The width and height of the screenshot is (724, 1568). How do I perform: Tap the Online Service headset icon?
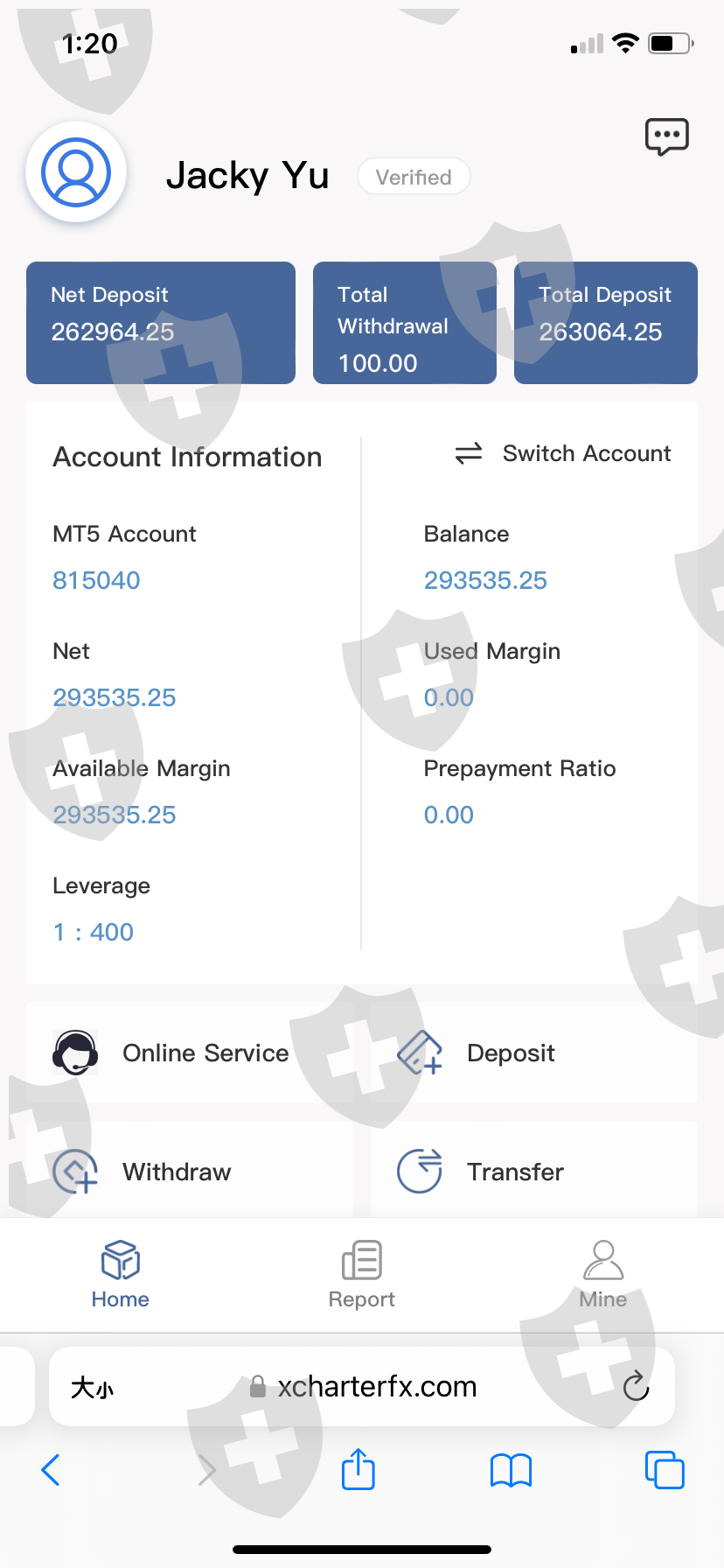(x=75, y=1053)
